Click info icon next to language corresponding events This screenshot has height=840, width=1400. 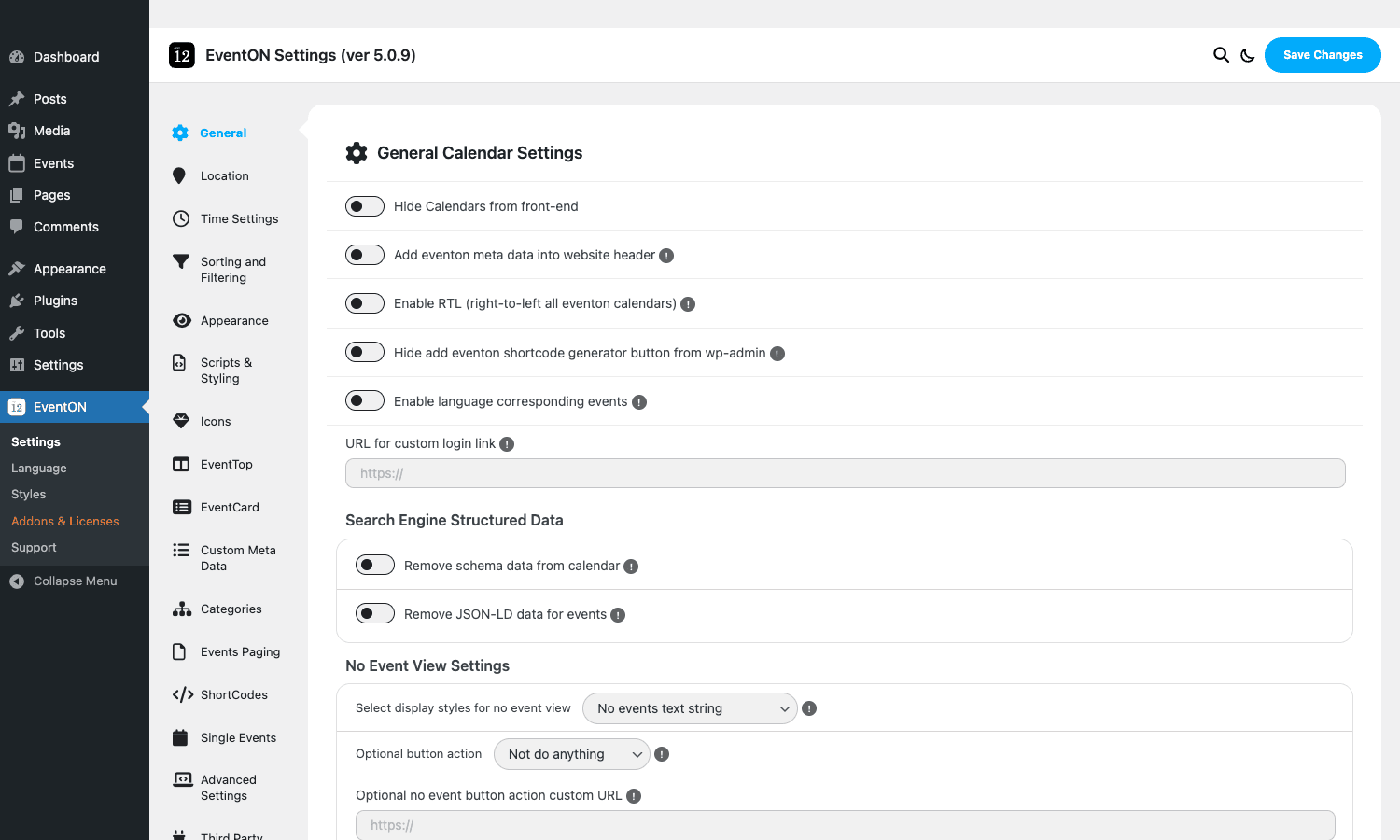pyautogui.click(x=639, y=402)
